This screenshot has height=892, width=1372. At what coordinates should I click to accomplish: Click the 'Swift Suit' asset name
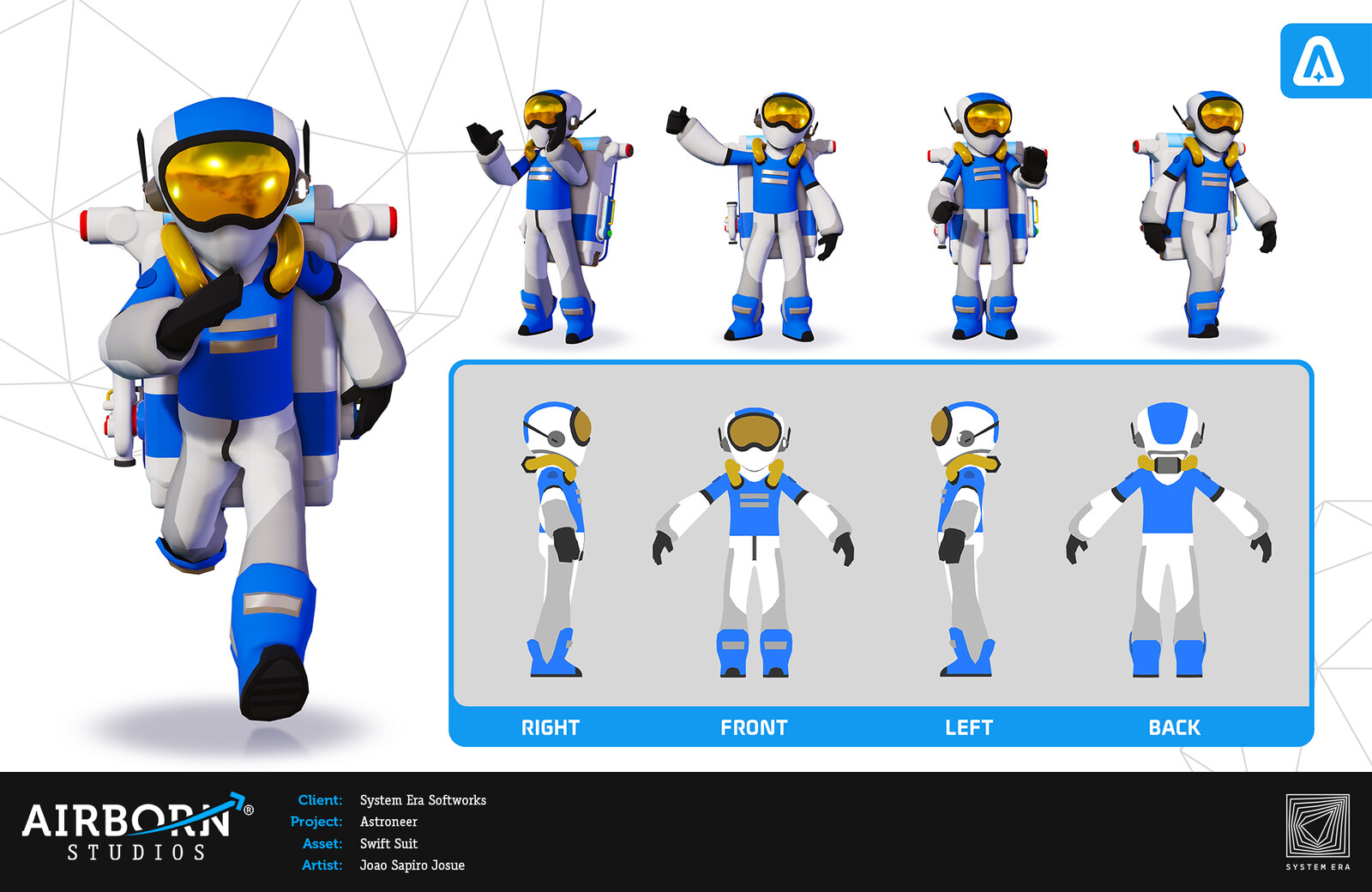pos(388,844)
